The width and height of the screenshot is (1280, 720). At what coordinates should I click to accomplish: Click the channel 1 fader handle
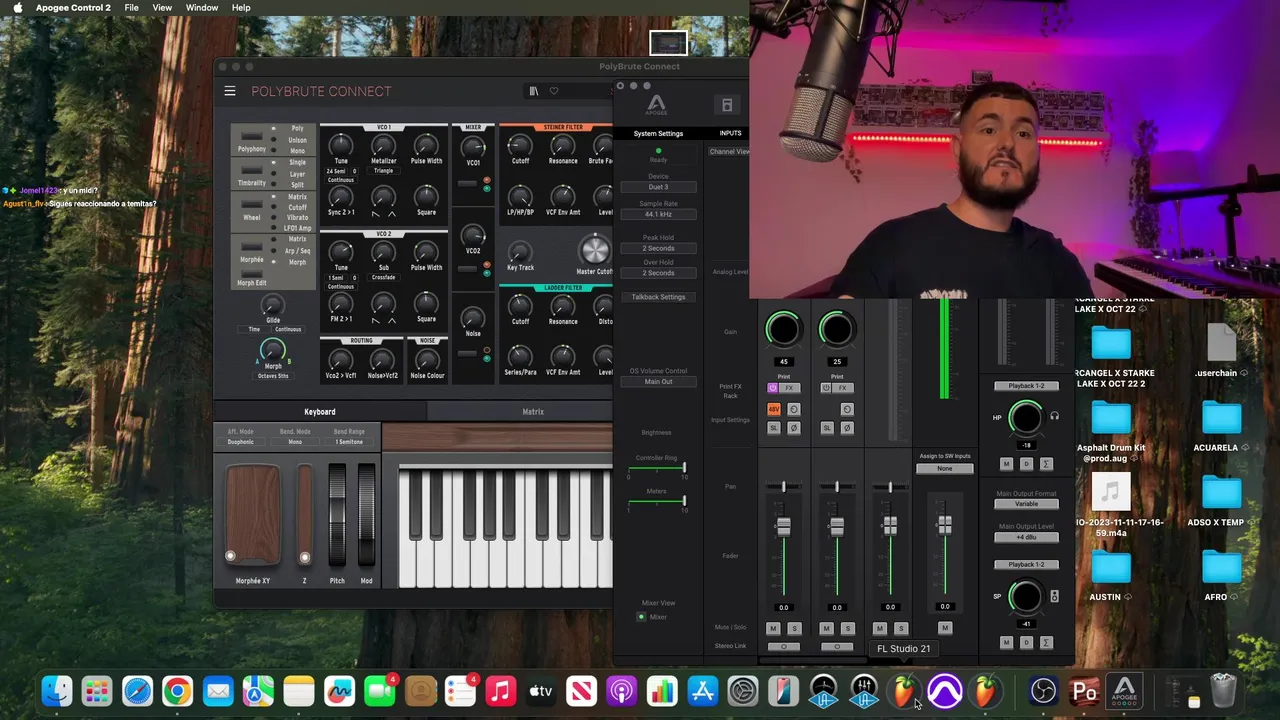[783, 527]
